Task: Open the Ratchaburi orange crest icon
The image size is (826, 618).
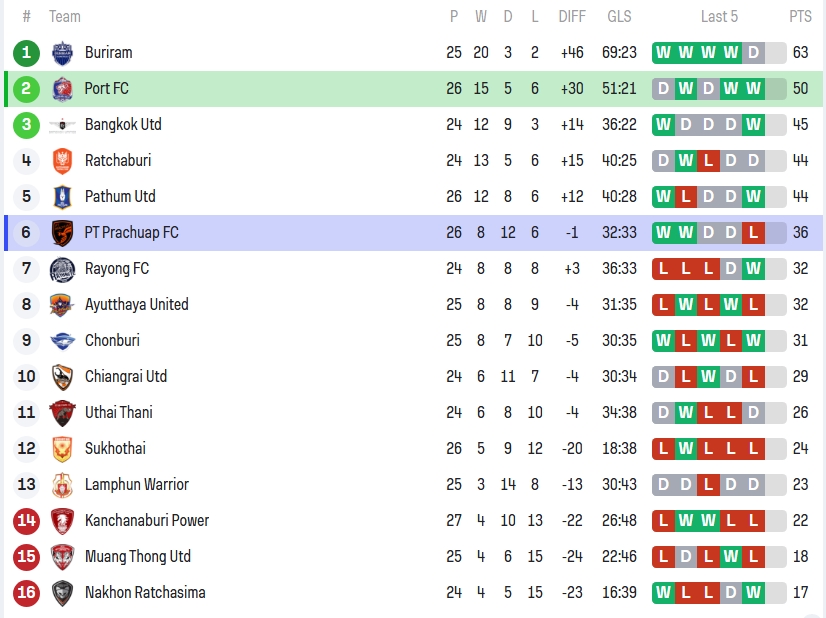Action: 62,161
